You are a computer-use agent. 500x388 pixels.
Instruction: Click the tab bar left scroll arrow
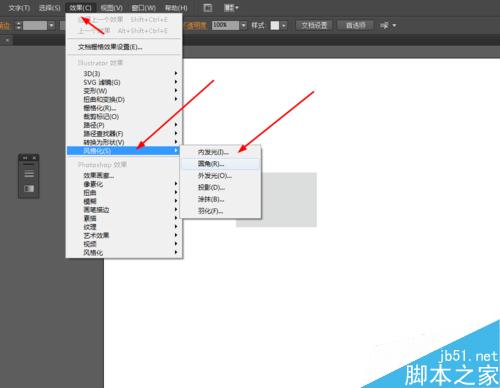pos(7,40)
